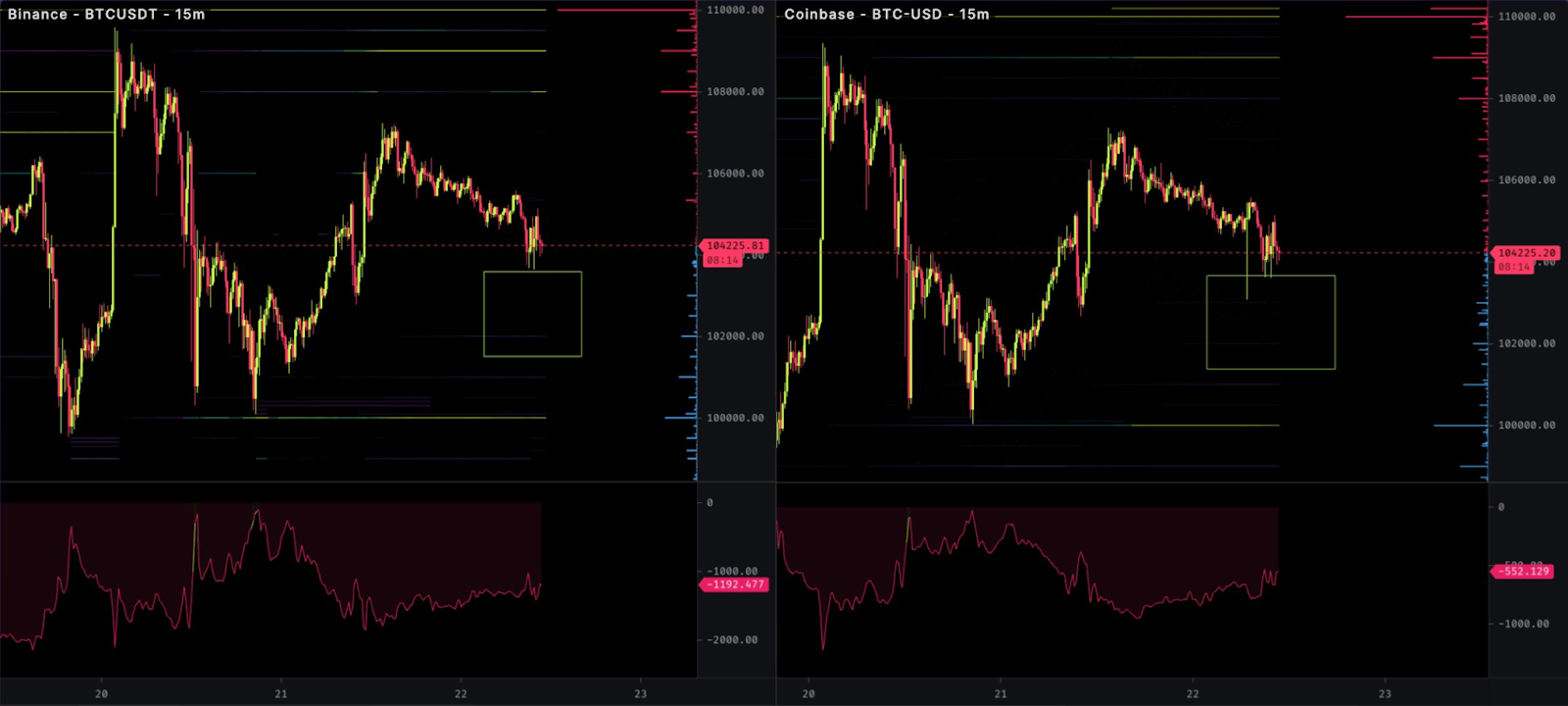Click 106000.00 on the Binance price axis
Image resolution: width=1568 pixels, height=706 pixels.
735,174
